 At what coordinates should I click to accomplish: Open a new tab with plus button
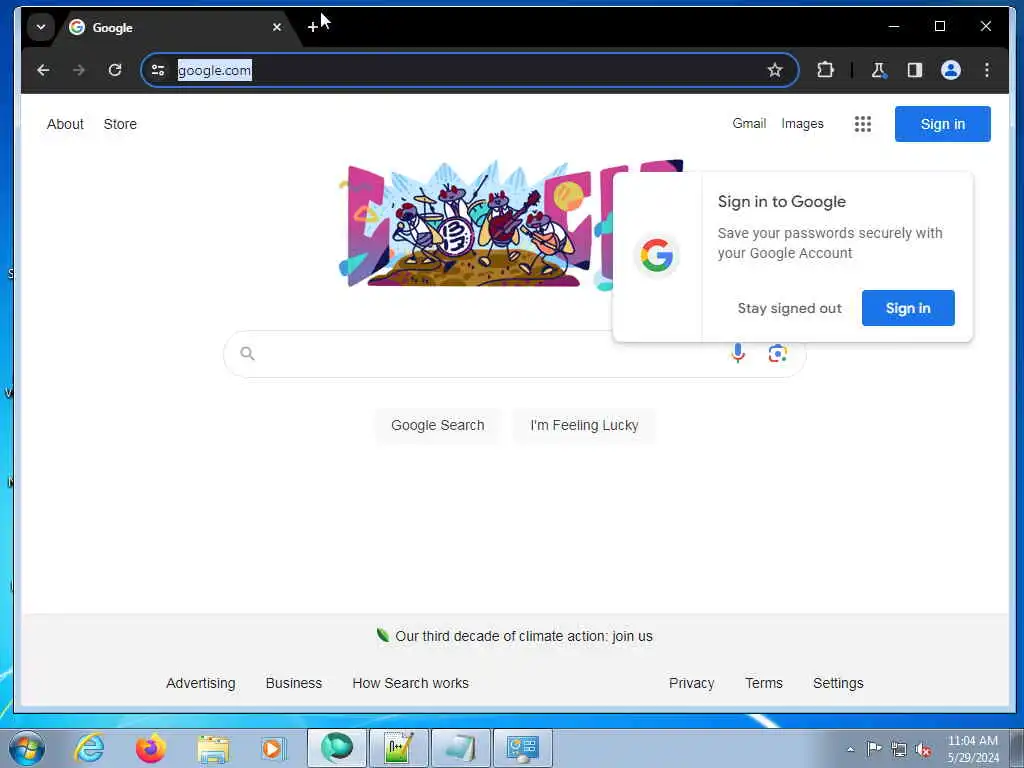[x=312, y=27]
